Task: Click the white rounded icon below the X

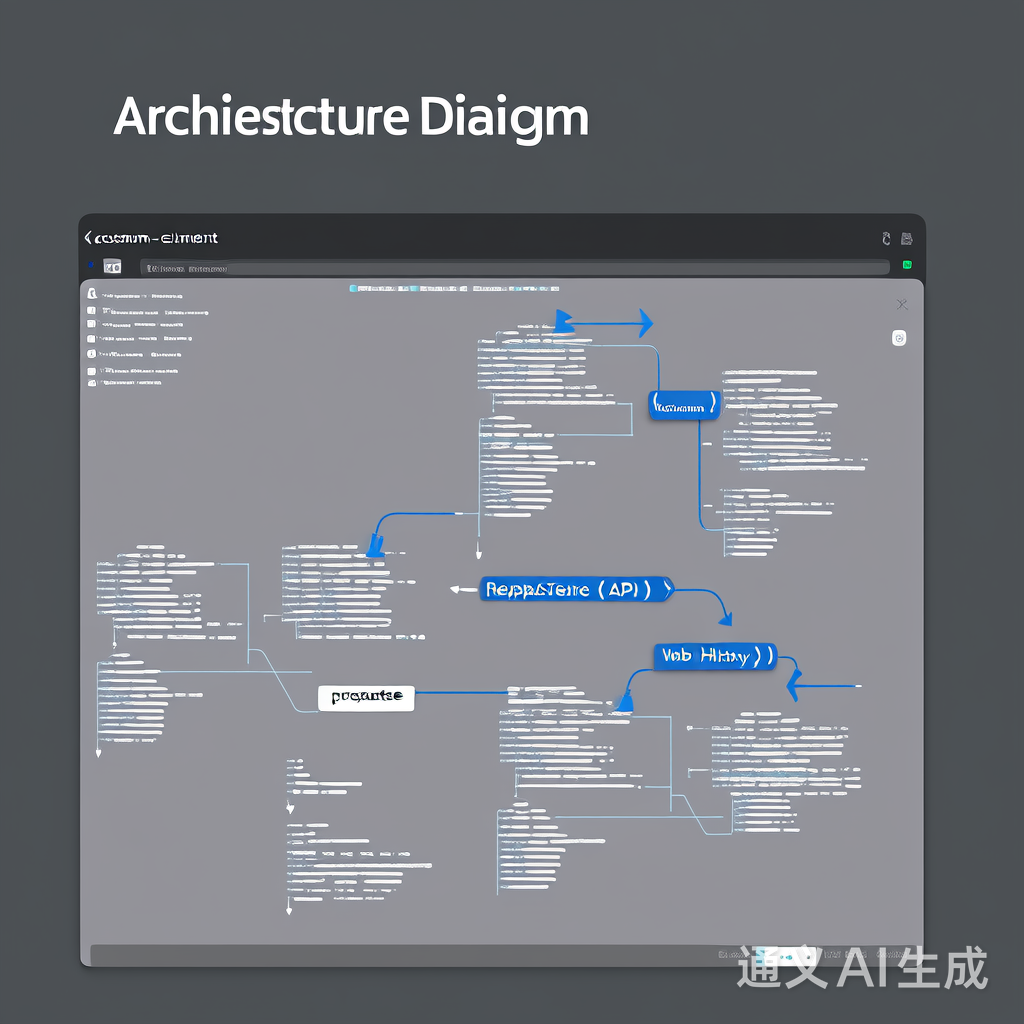Action: (x=899, y=338)
